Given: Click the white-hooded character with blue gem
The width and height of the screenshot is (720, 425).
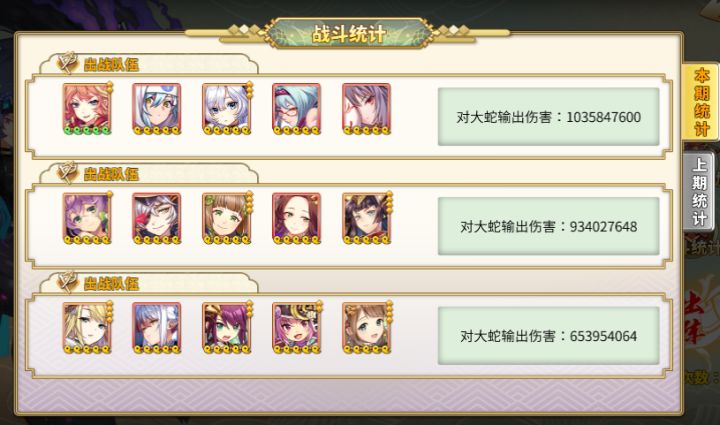Looking at the screenshot, I should click(x=157, y=109).
